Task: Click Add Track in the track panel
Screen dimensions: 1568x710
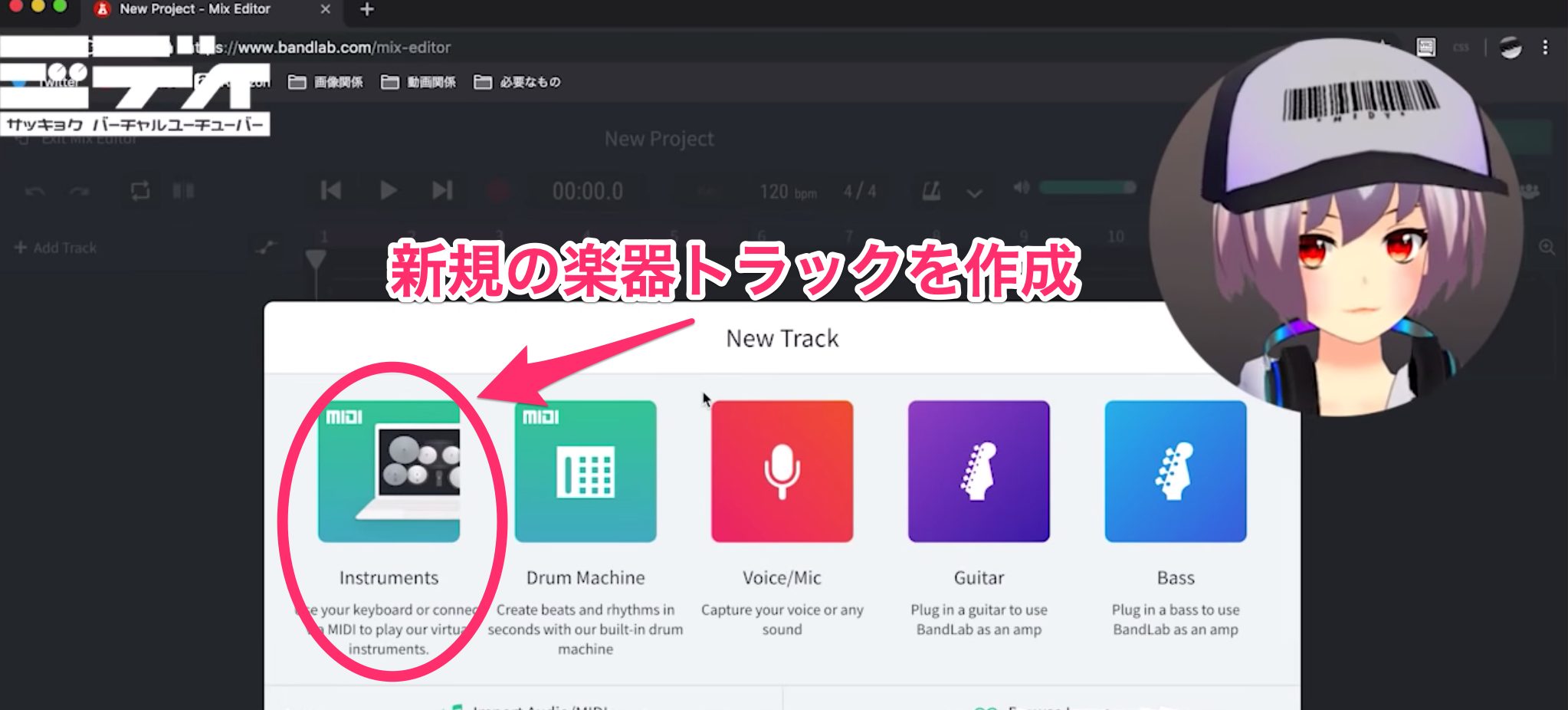Action: tap(56, 248)
